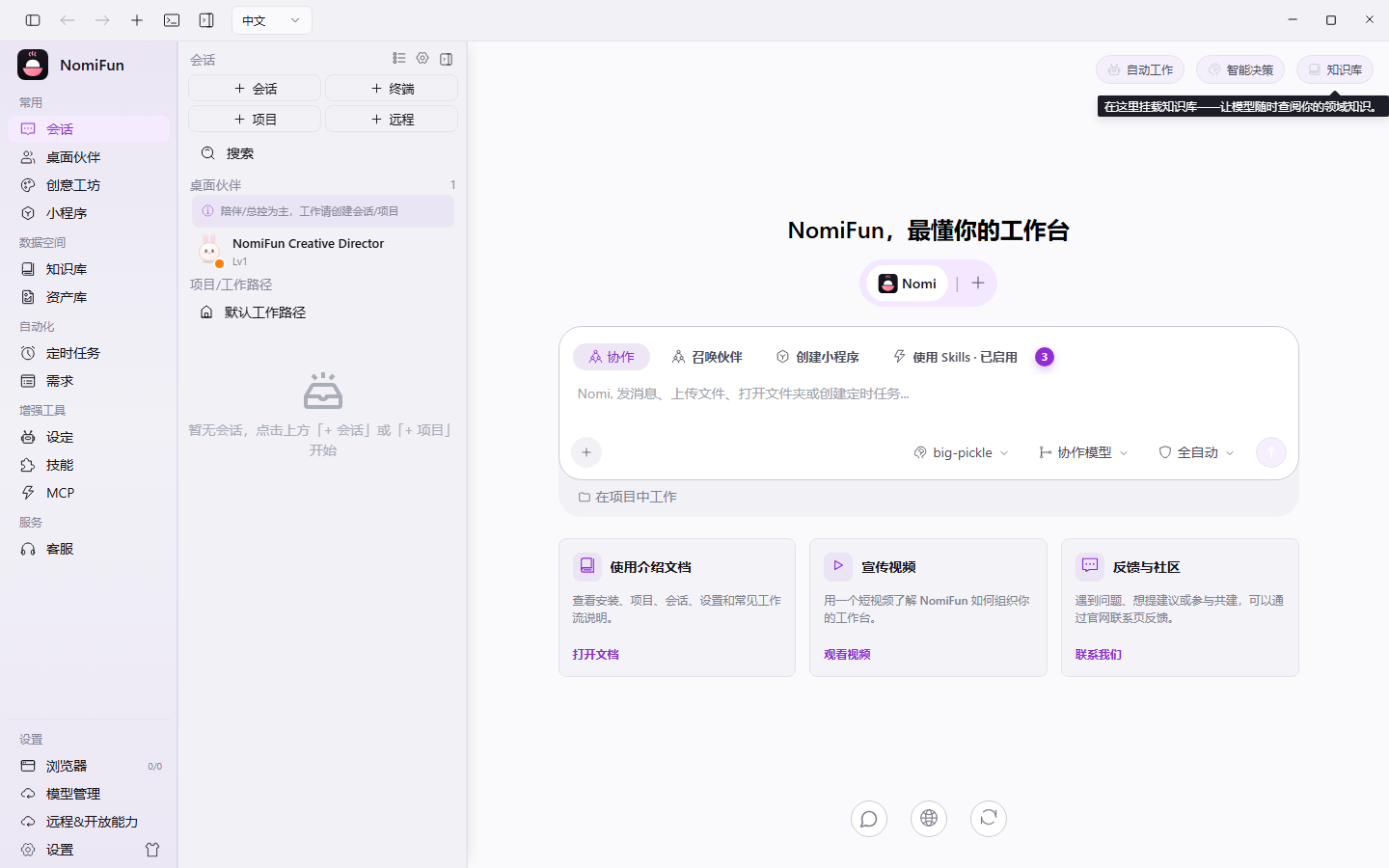Select the 创建小程序 tab
The image size is (1389, 868).
point(818,357)
